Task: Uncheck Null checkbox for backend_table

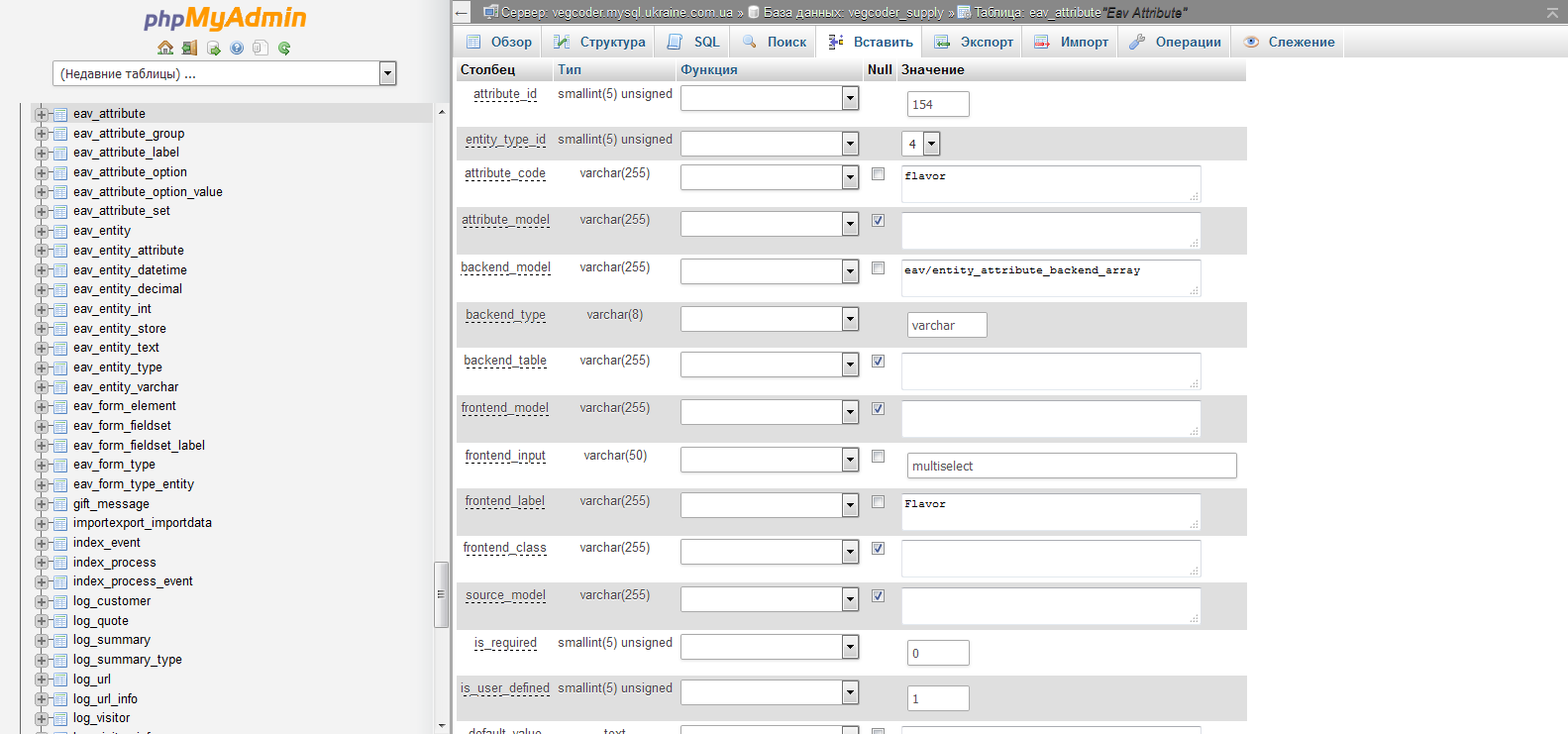Action: pos(878,361)
